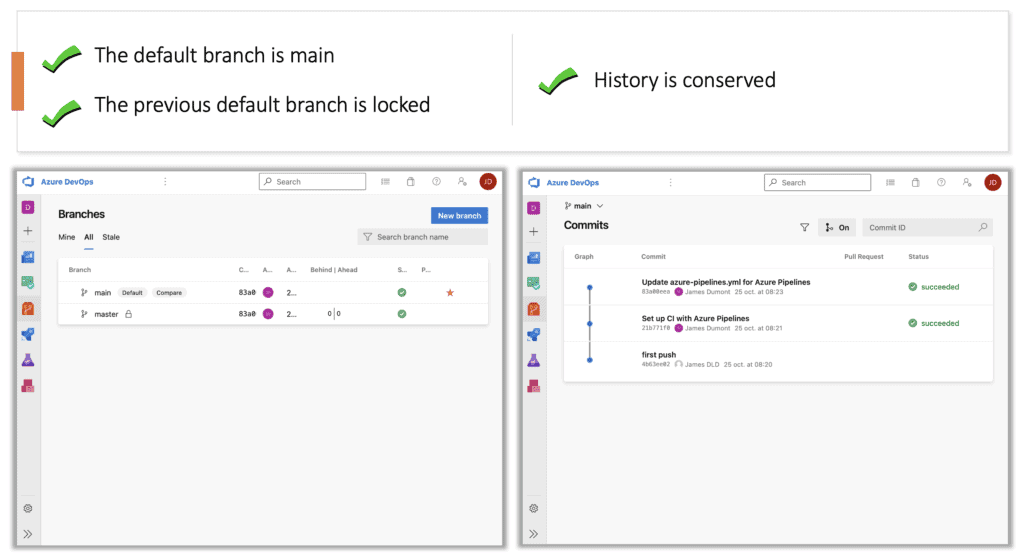Click help question mark icon on Branches page

coord(436,182)
